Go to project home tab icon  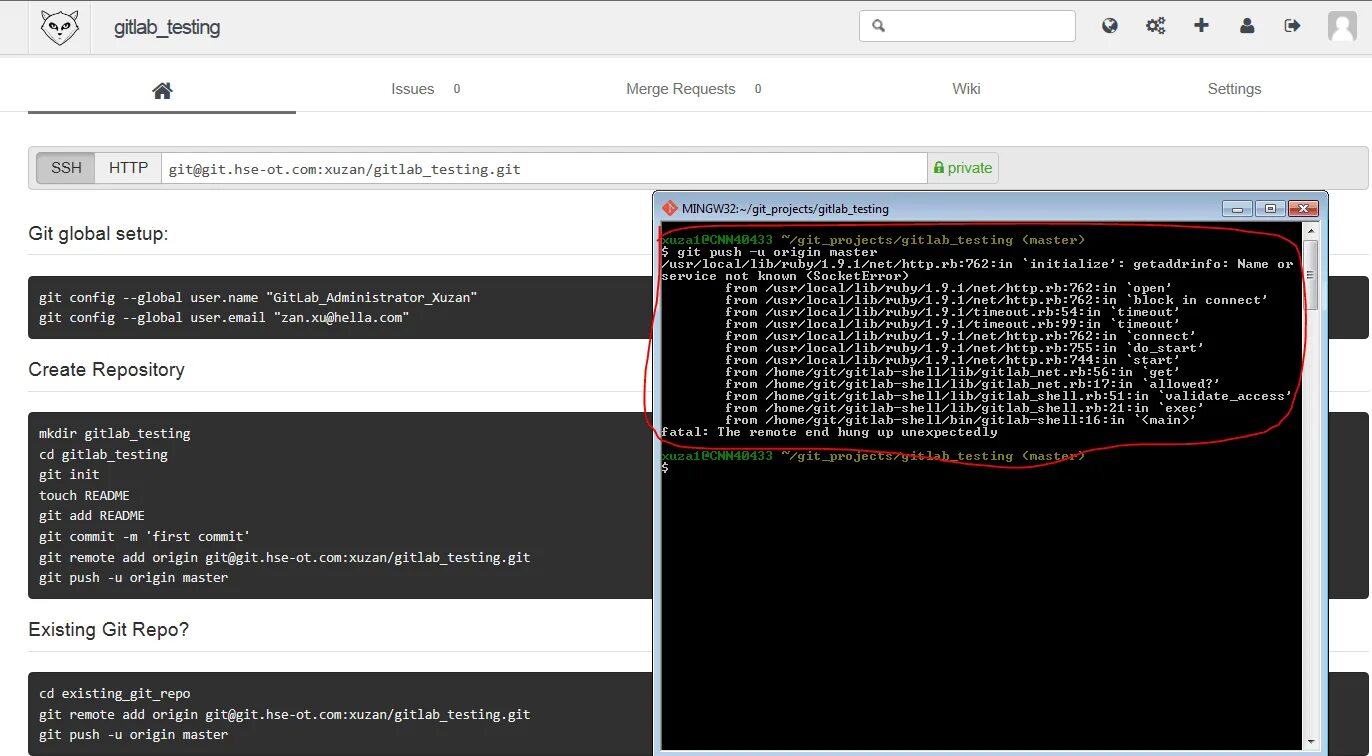[x=162, y=90]
